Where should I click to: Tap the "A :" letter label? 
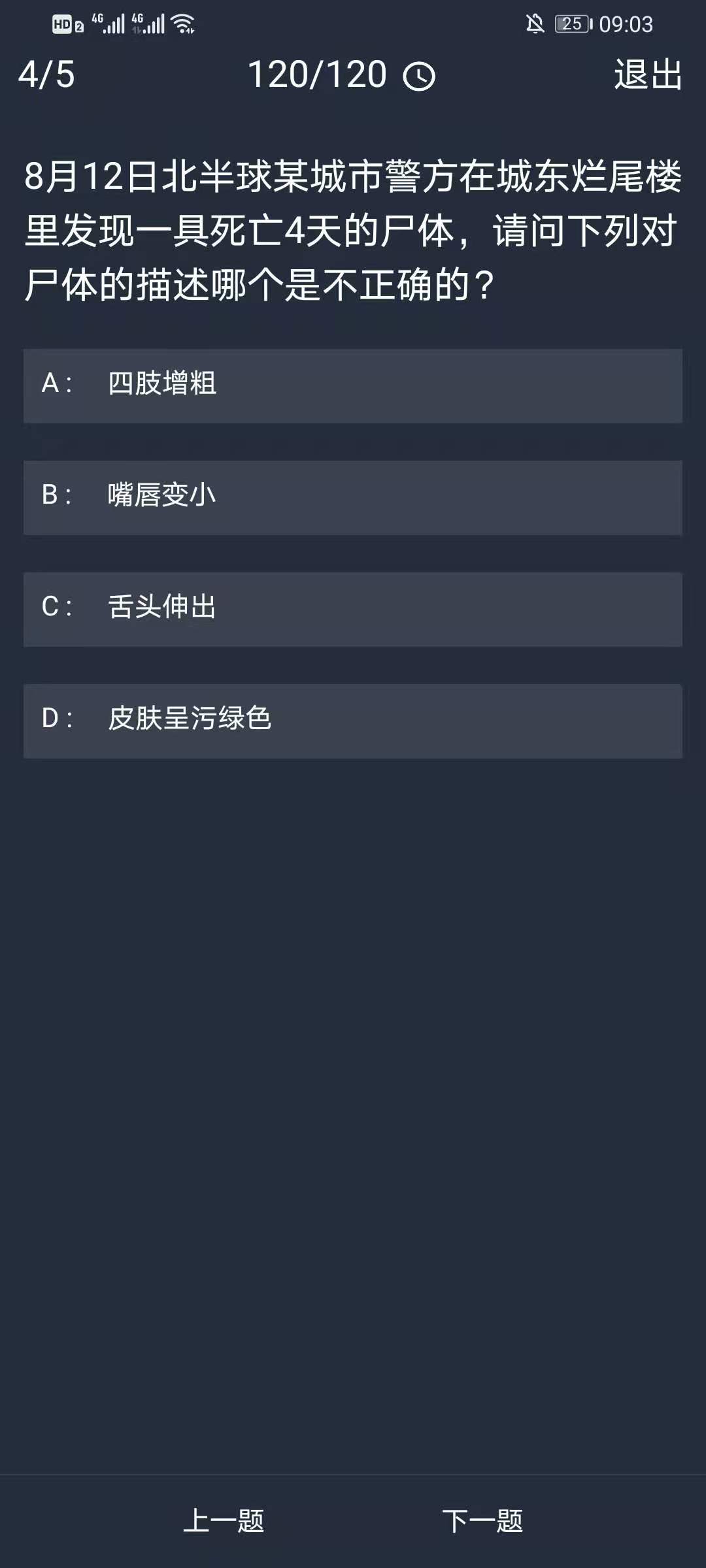point(57,384)
